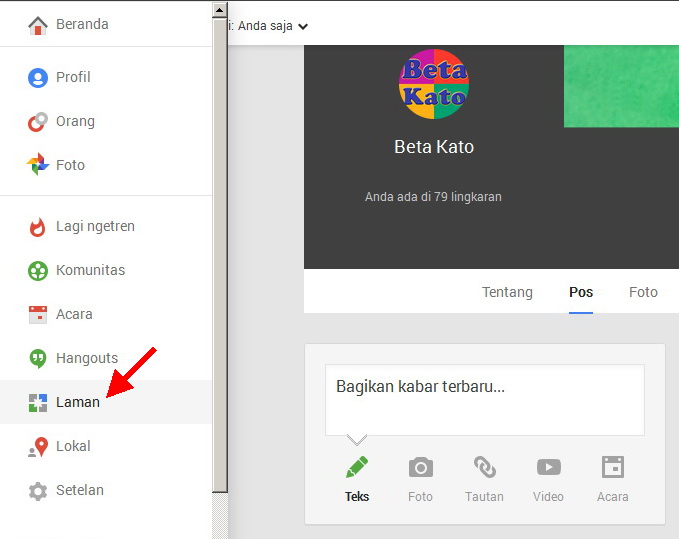Click the sidebar scrollbar up arrow

coord(220,10)
